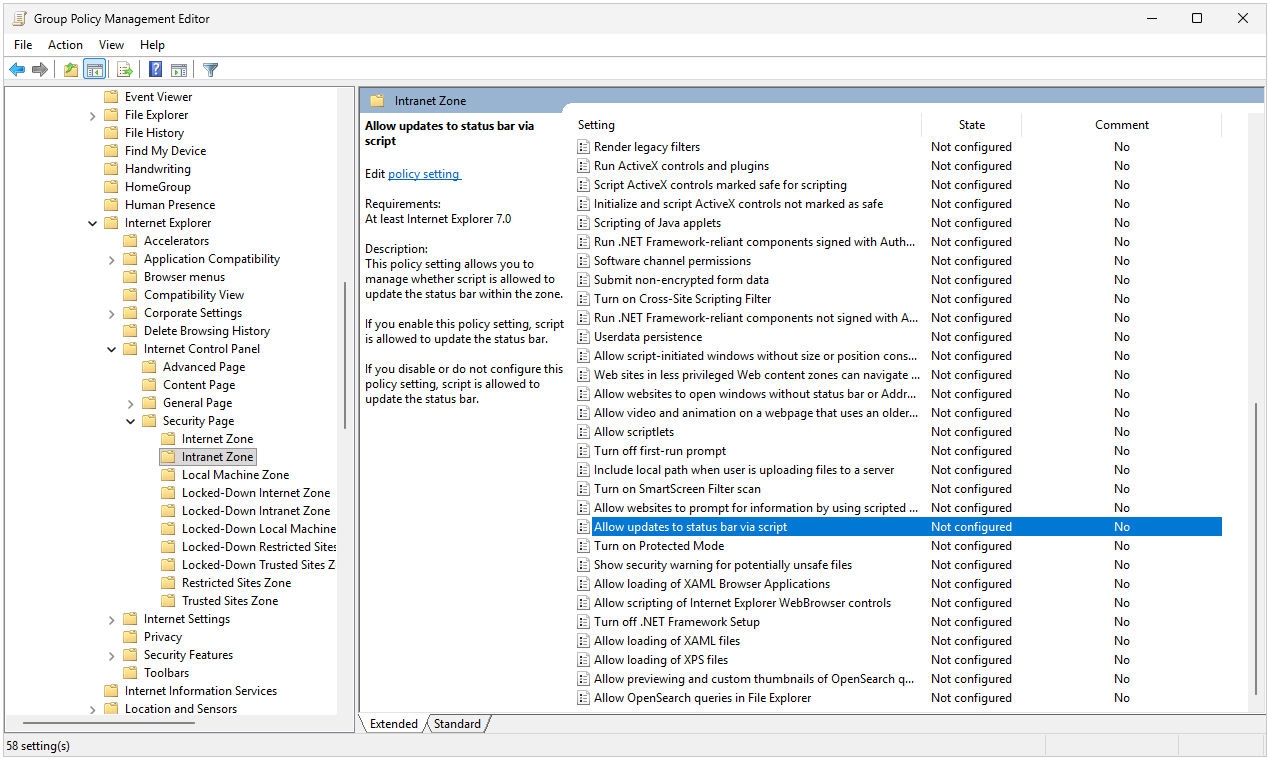This screenshot has width=1268, height=759.
Task: Click the policy icon for Turn on Protected Mode
Action: pos(584,546)
